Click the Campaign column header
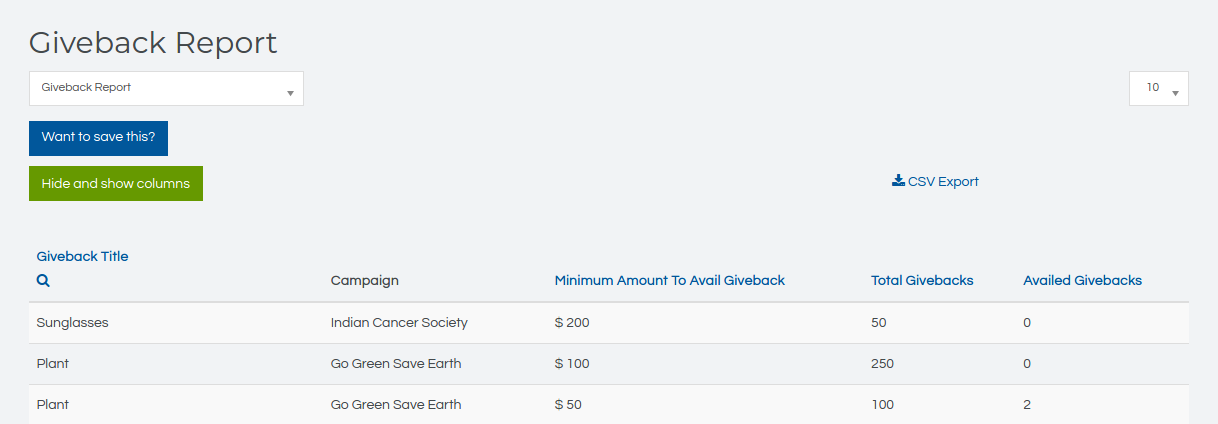Viewport: 1218px width, 424px height. pyautogui.click(x=364, y=281)
